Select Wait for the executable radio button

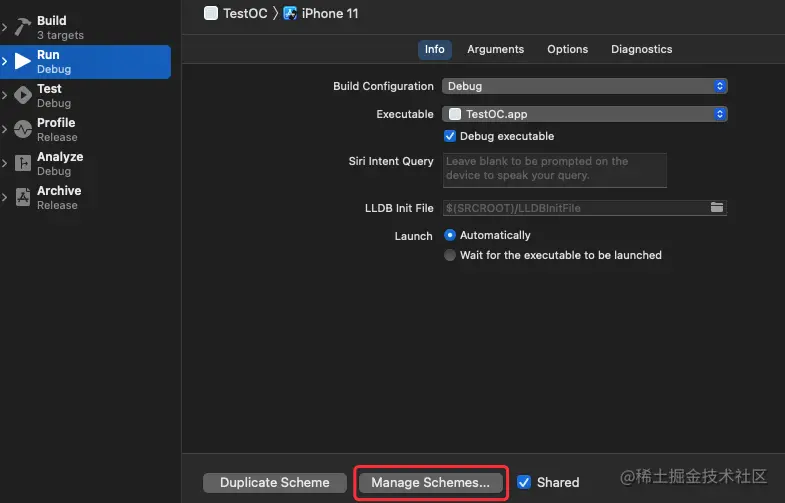point(450,255)
